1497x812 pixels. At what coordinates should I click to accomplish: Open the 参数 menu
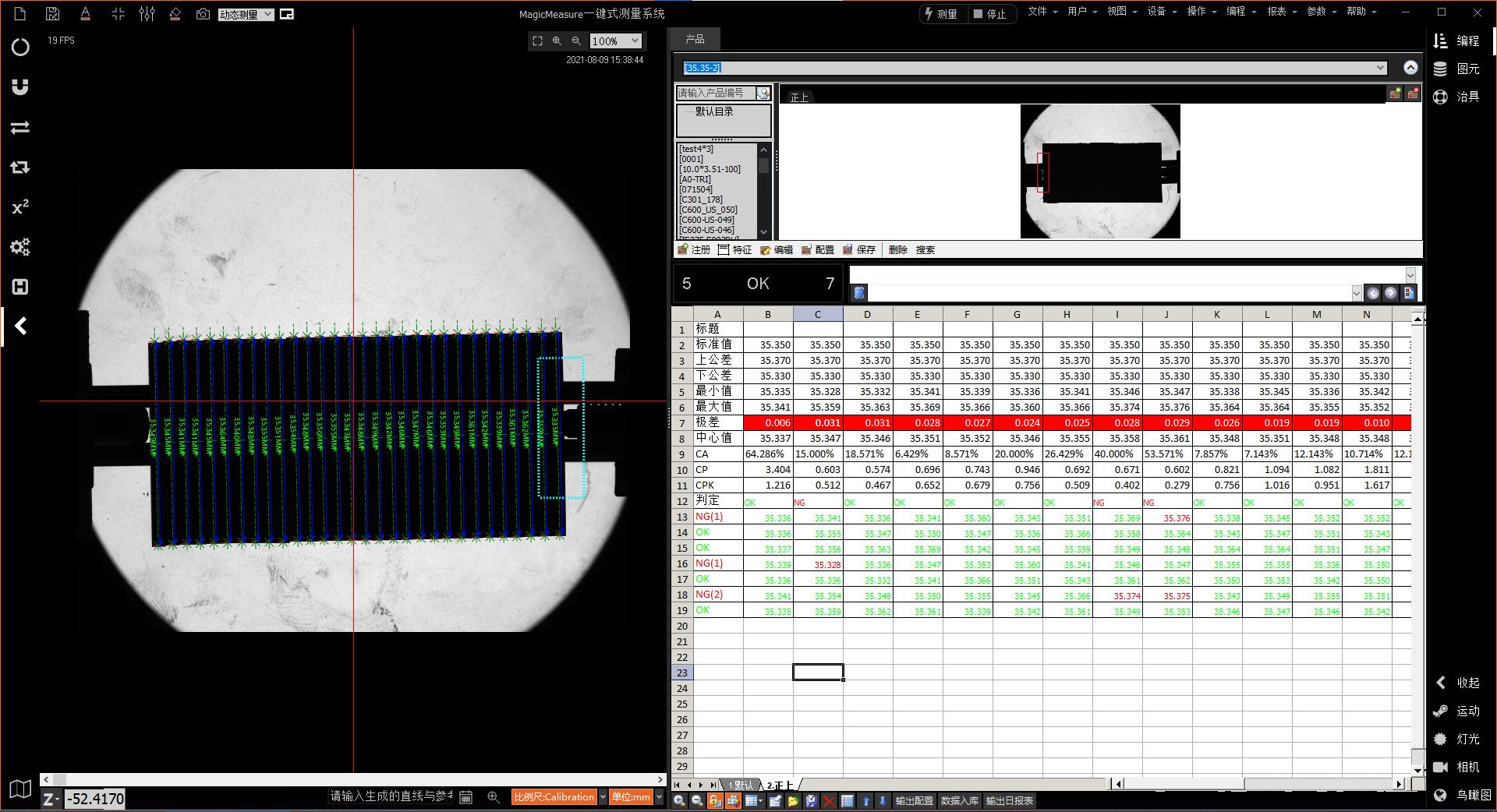(1322, 12)
